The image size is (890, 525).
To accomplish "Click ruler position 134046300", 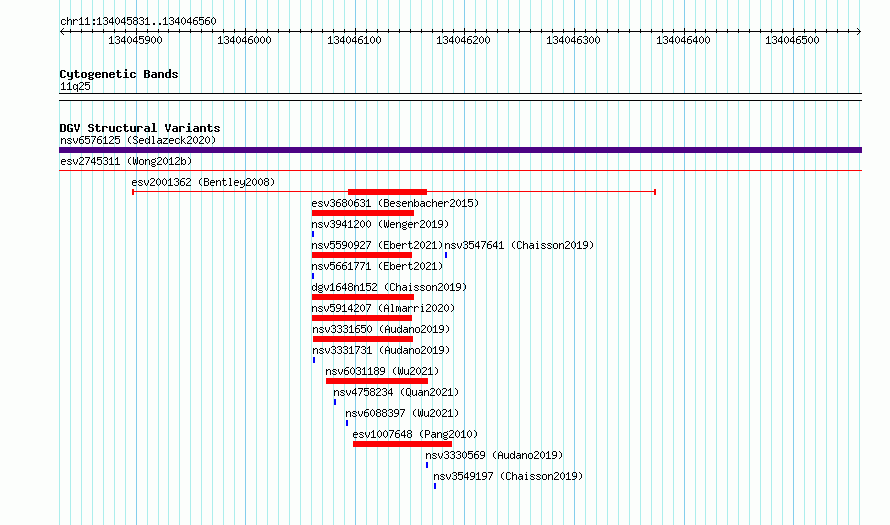I will coord(573,40).
